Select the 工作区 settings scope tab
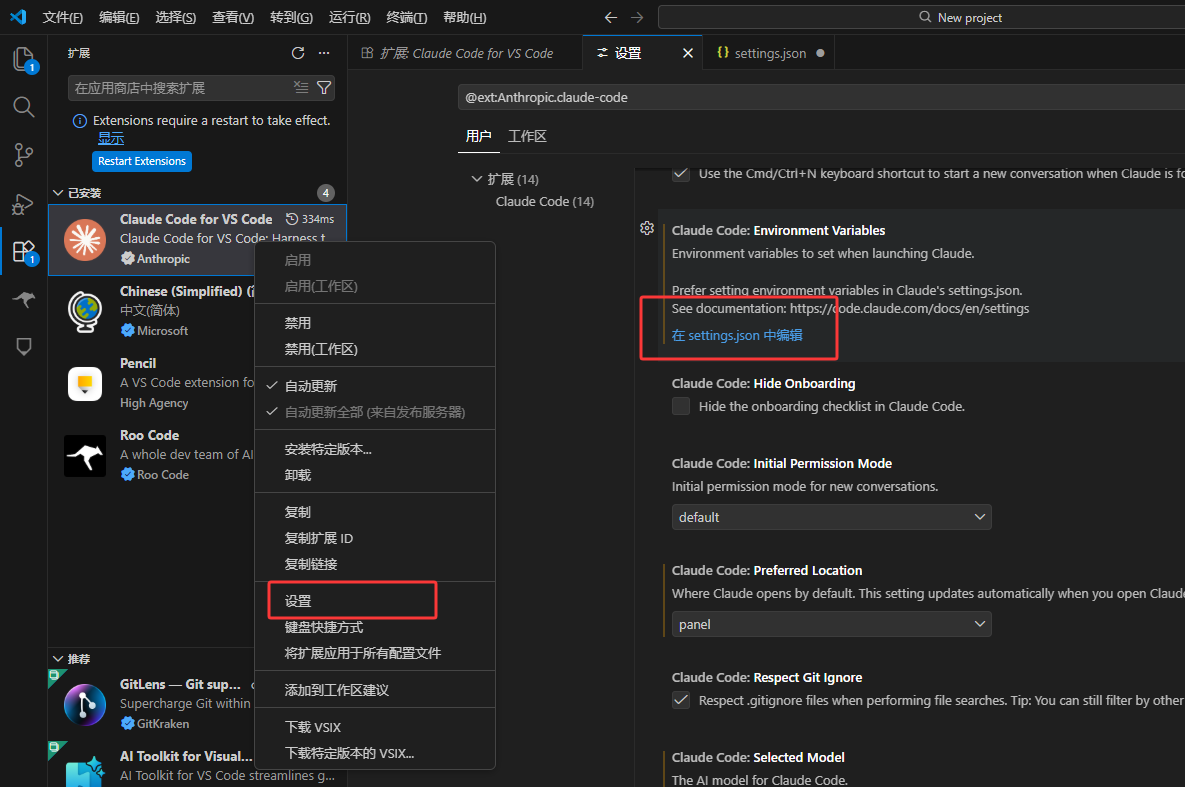Screen dimensions: 1185x787 coord(527,136)
